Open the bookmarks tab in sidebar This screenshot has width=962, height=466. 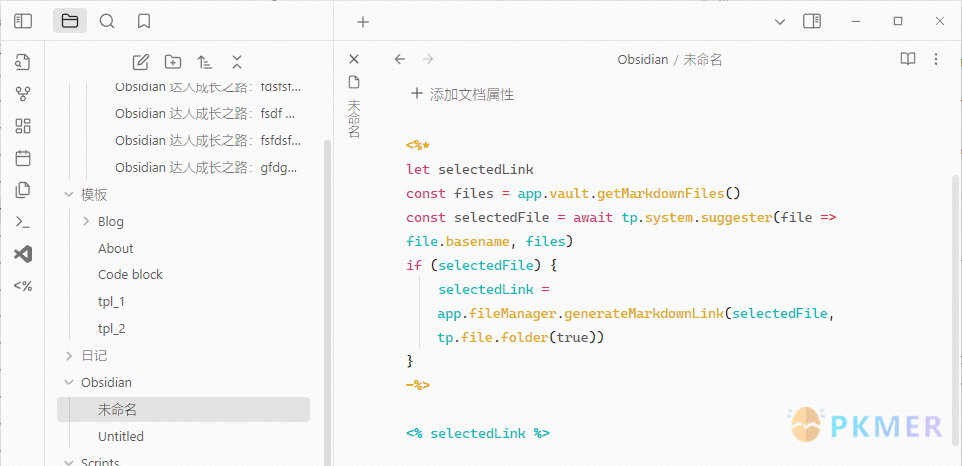[144, 21]
